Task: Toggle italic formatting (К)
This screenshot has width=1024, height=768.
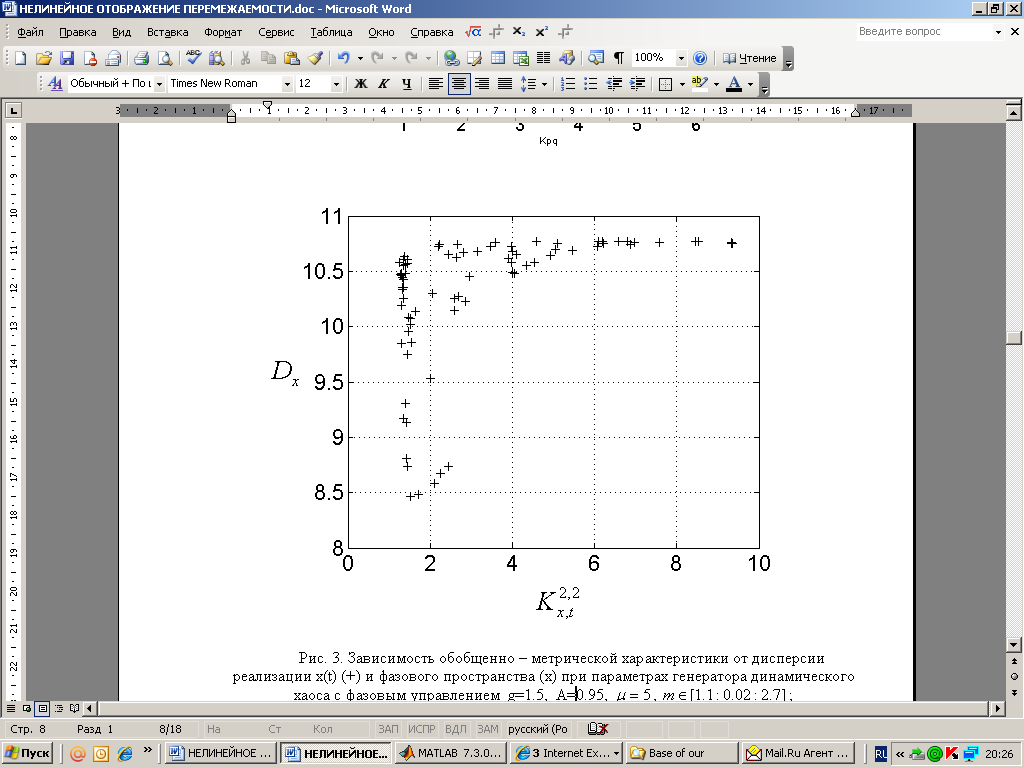Action: click(383, 84)
